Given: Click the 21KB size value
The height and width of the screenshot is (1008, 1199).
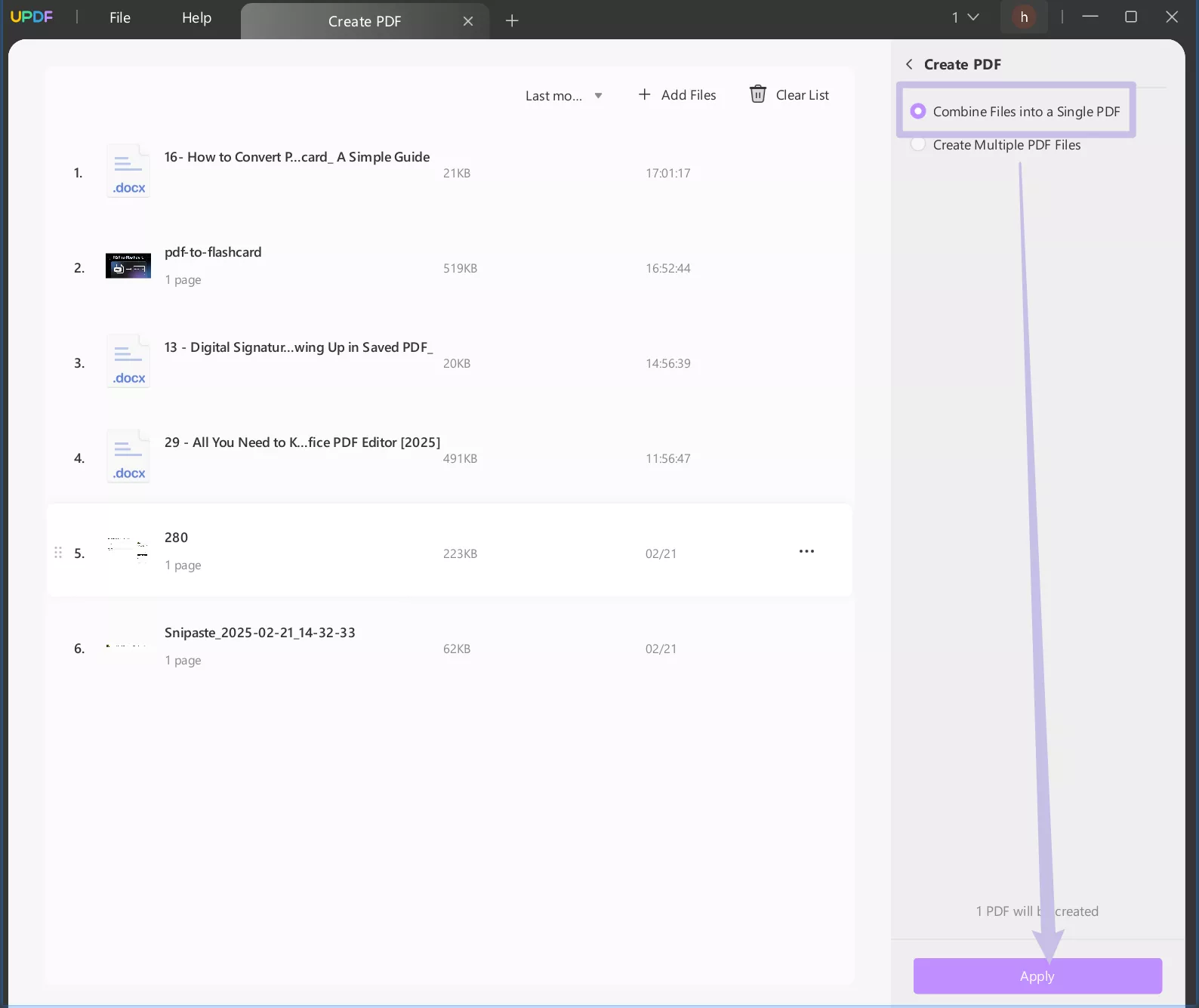Looking at the screenshot, I should 457,173.
